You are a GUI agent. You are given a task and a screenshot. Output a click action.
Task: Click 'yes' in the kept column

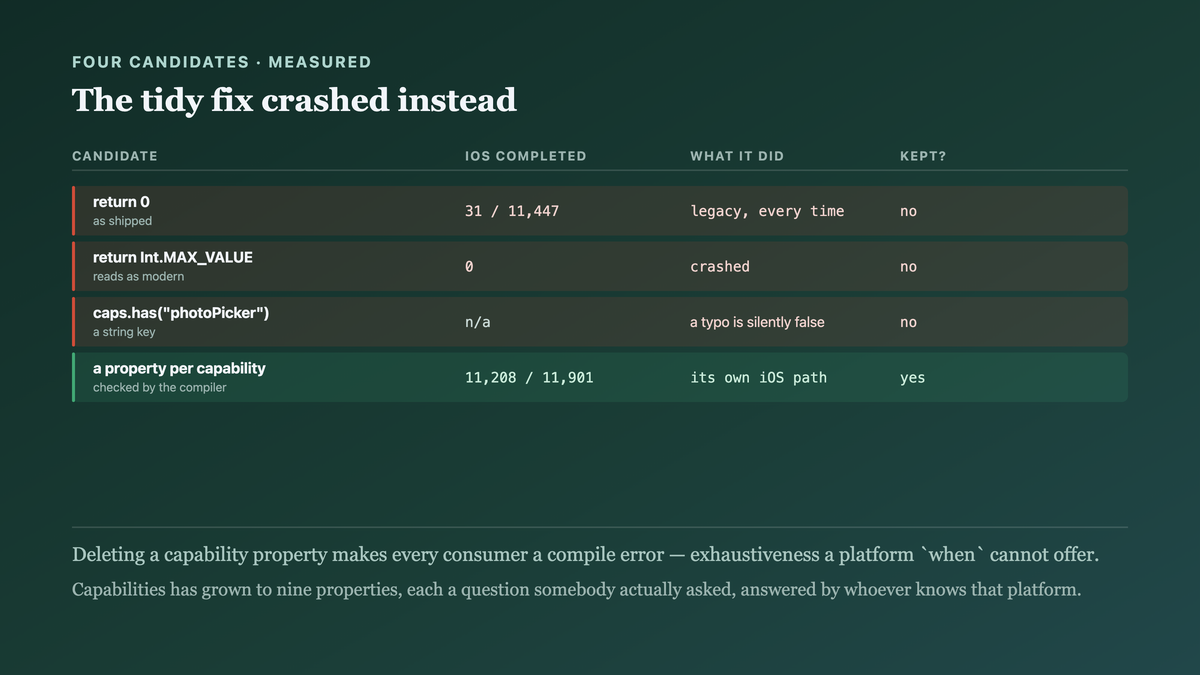pyautogui.click(x=912, y=378)
